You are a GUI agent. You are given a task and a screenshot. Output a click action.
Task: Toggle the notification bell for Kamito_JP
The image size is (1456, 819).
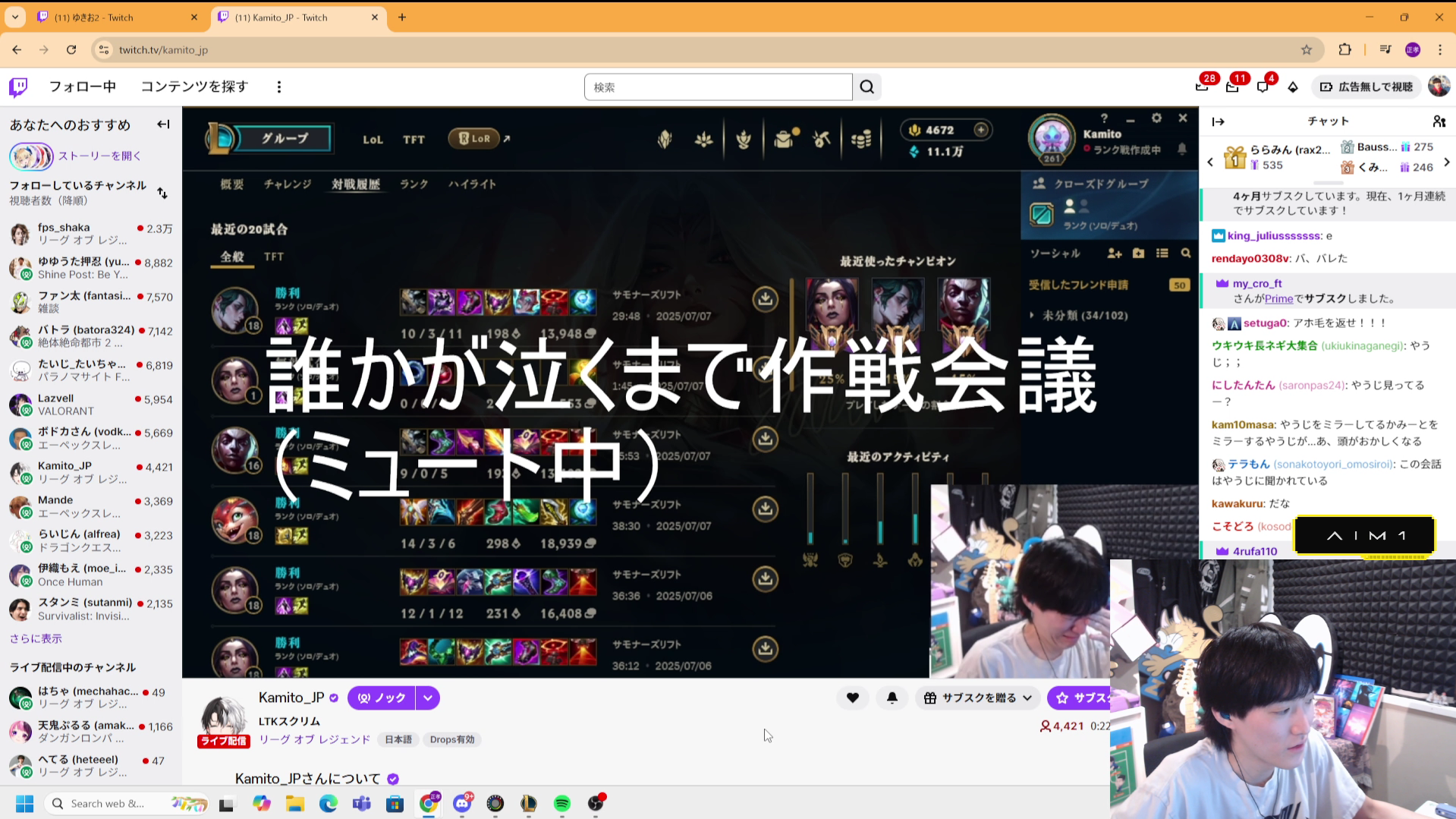click(892, 698)
